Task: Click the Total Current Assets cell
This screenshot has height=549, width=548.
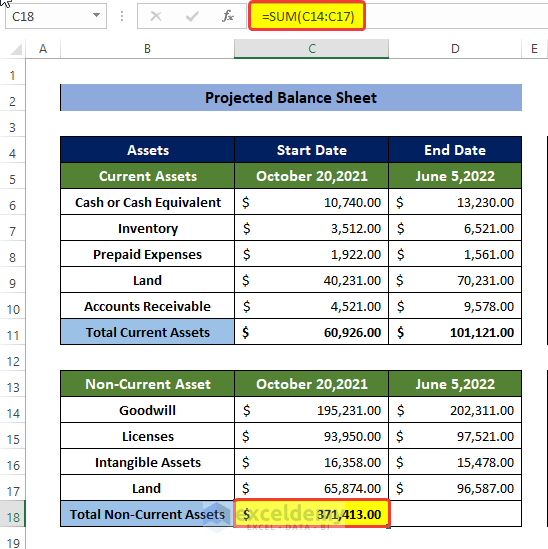Action: tap(147, 332)
